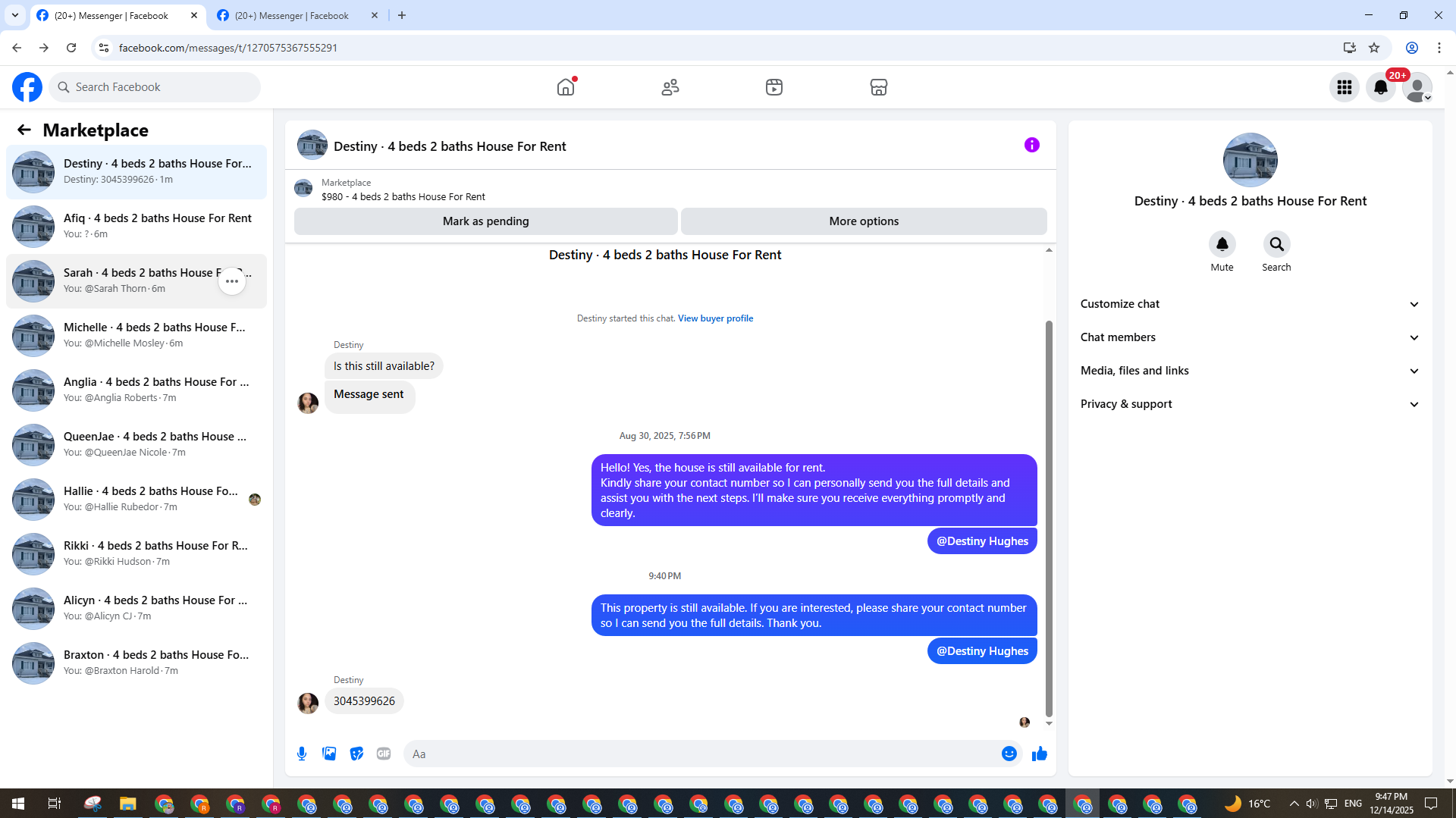Click the browser address bar URL

point(227,48)
